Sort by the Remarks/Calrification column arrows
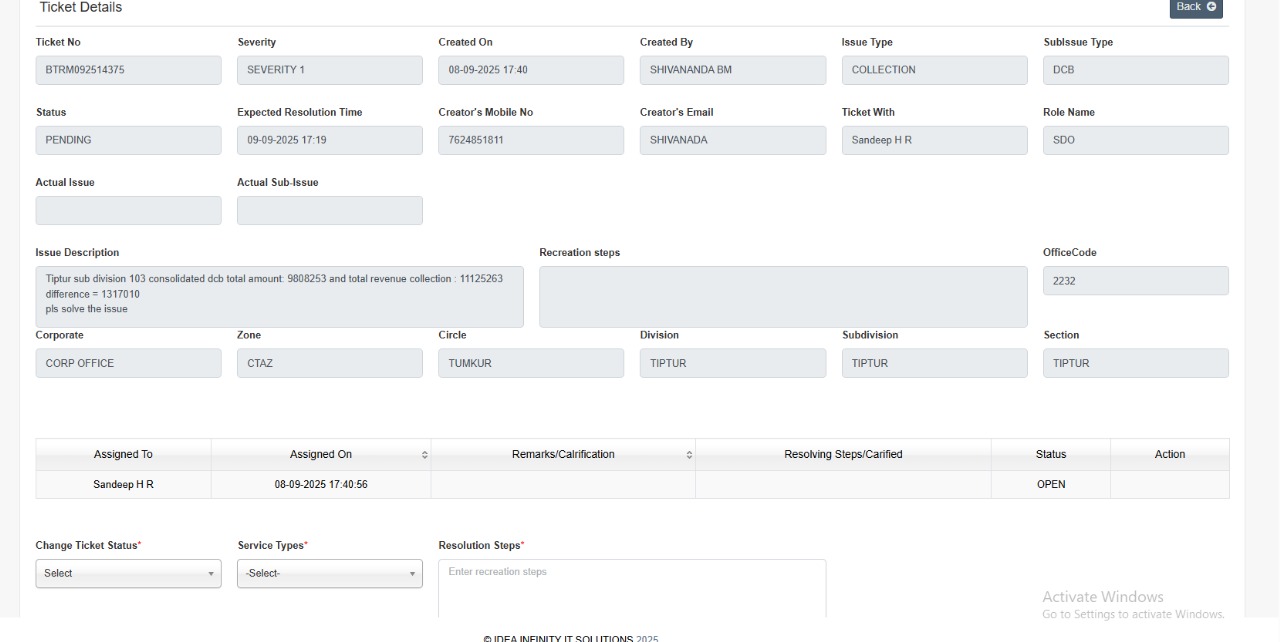The width and height of the screenshot is (1280, 642). [x=689, y=455]
